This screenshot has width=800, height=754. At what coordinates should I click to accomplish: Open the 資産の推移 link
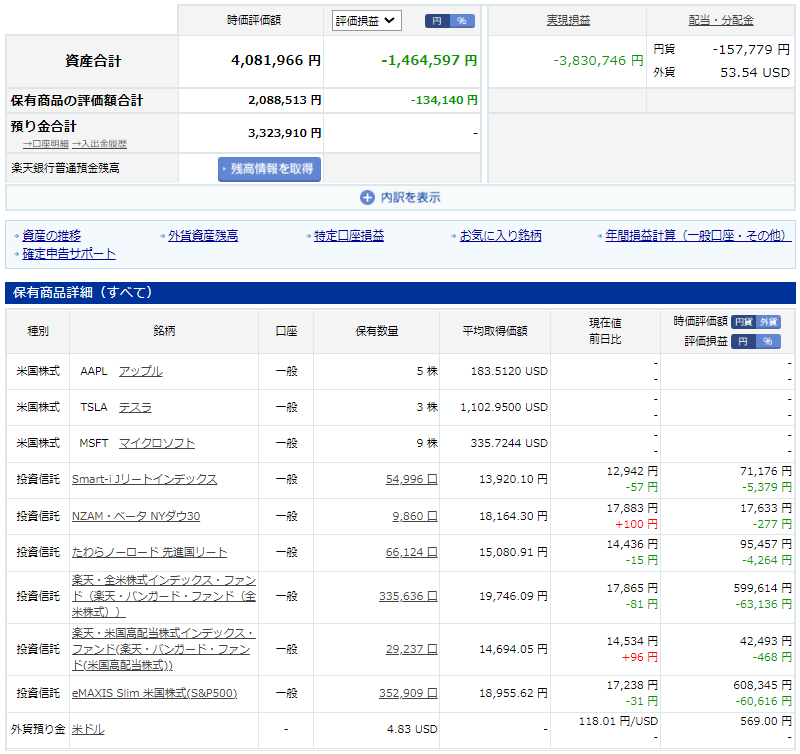pos(51,236)
